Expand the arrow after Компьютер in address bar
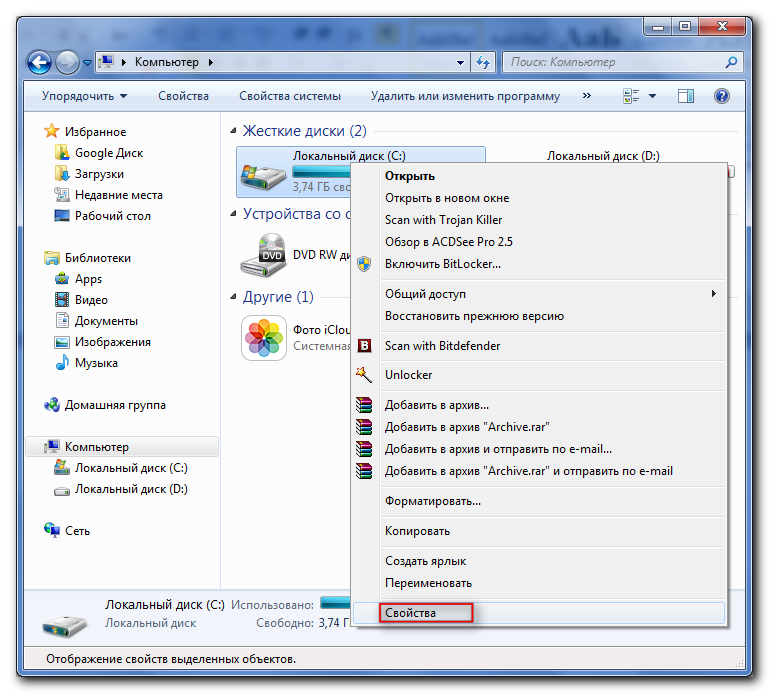The image size is (770, 694). (x=210, y=62)
